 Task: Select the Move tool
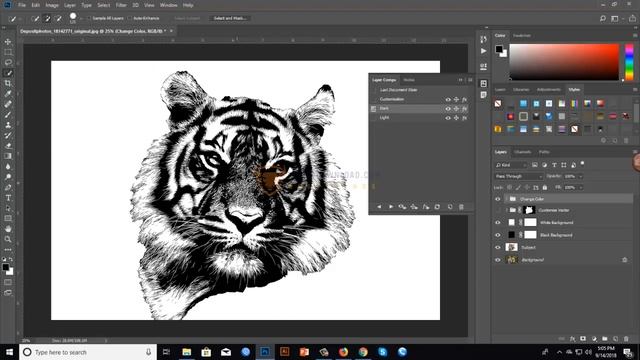coord(8,42)
